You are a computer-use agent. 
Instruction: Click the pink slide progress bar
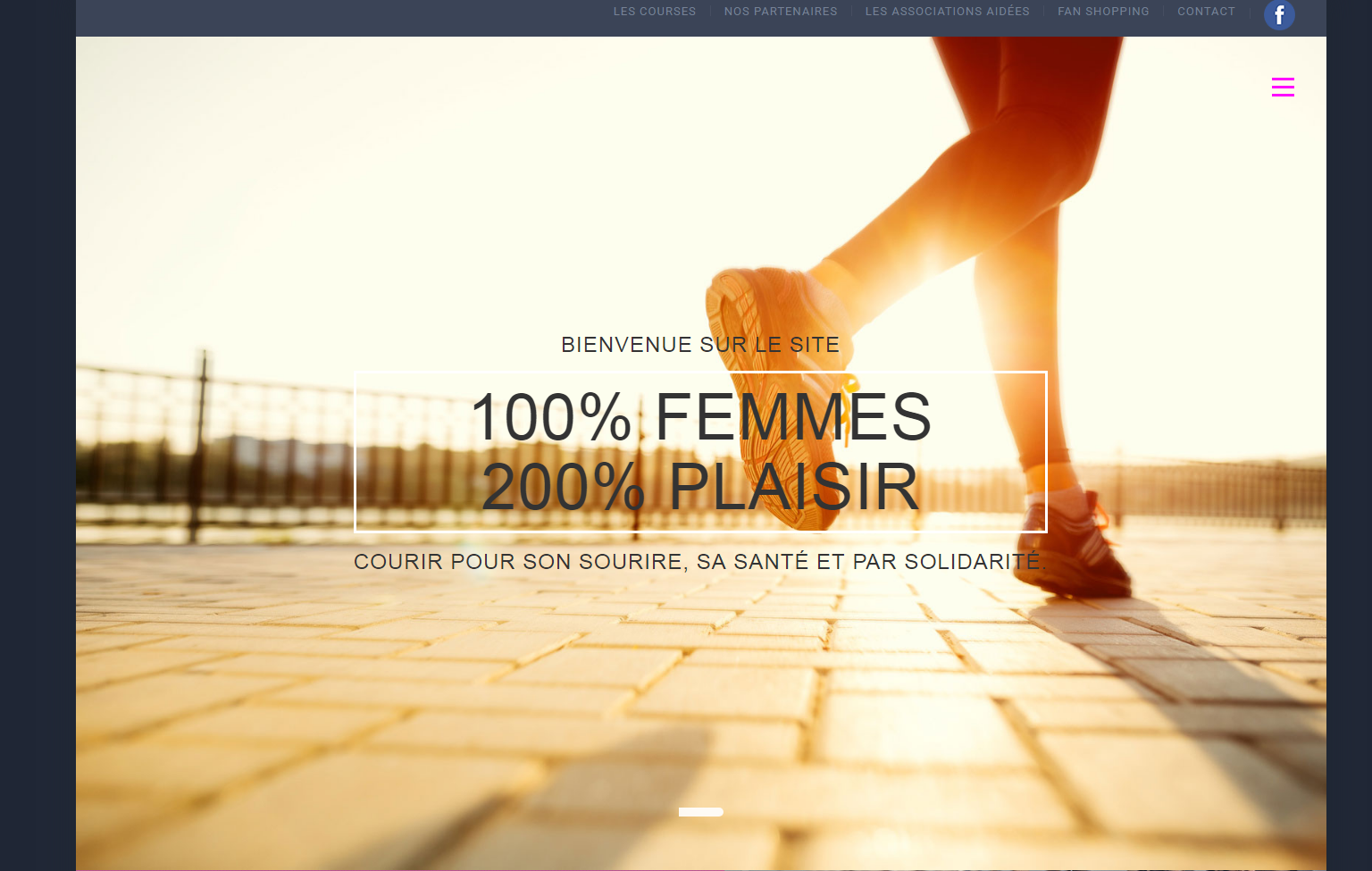(399, 869)
